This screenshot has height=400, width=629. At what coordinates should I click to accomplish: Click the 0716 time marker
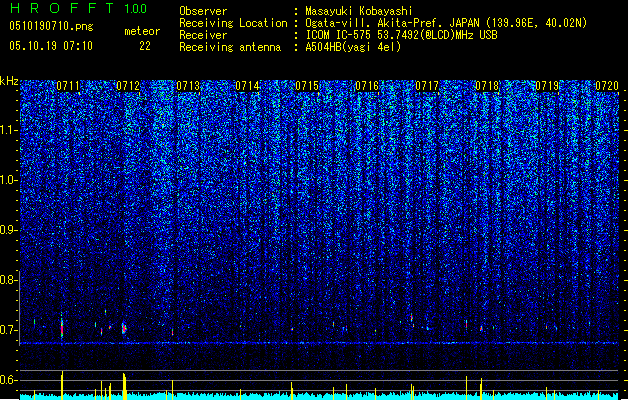[367, 85]
